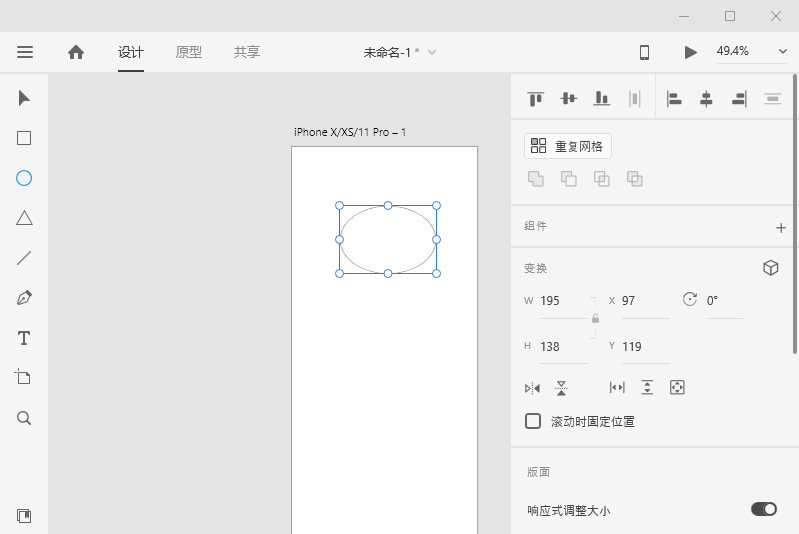The width and height of the screenshot is (799, 534).
Task: Select the Artboard tool
Action: (24, 377)
